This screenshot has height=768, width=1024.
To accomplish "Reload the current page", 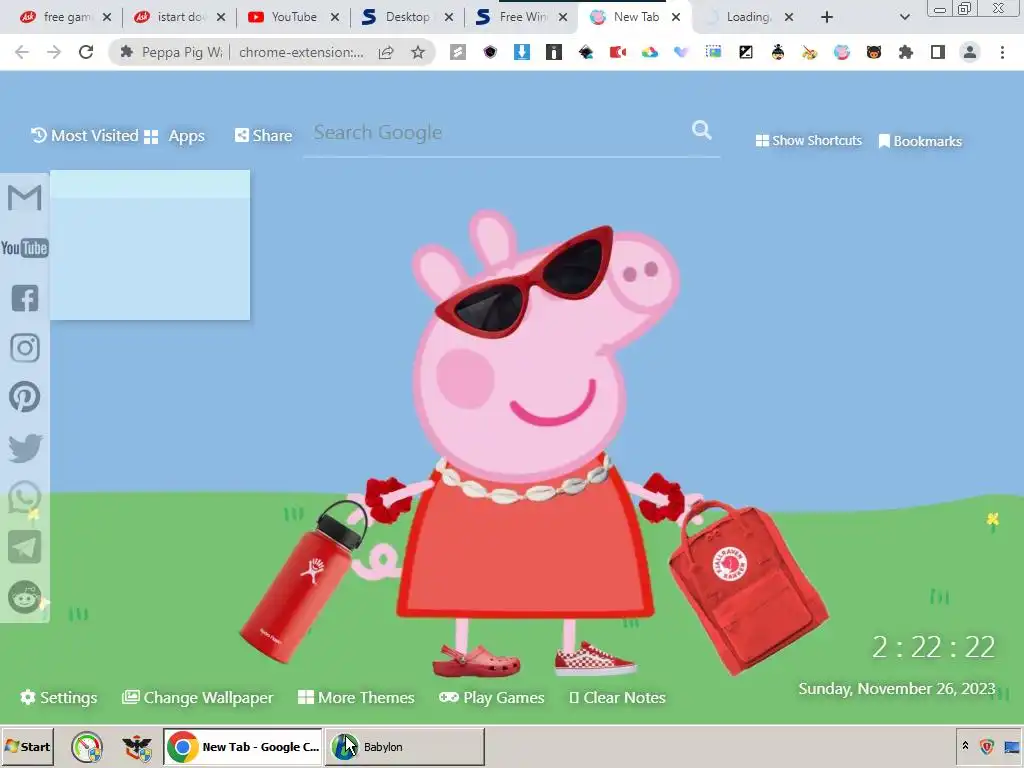I will point(86,52).
